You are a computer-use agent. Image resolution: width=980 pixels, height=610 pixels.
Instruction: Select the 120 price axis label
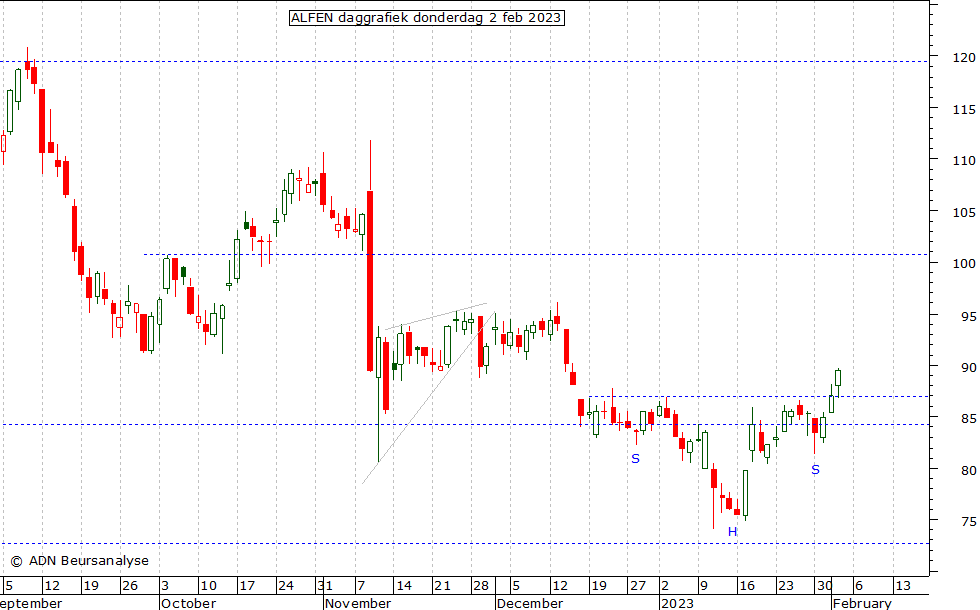tap(964, 57)
